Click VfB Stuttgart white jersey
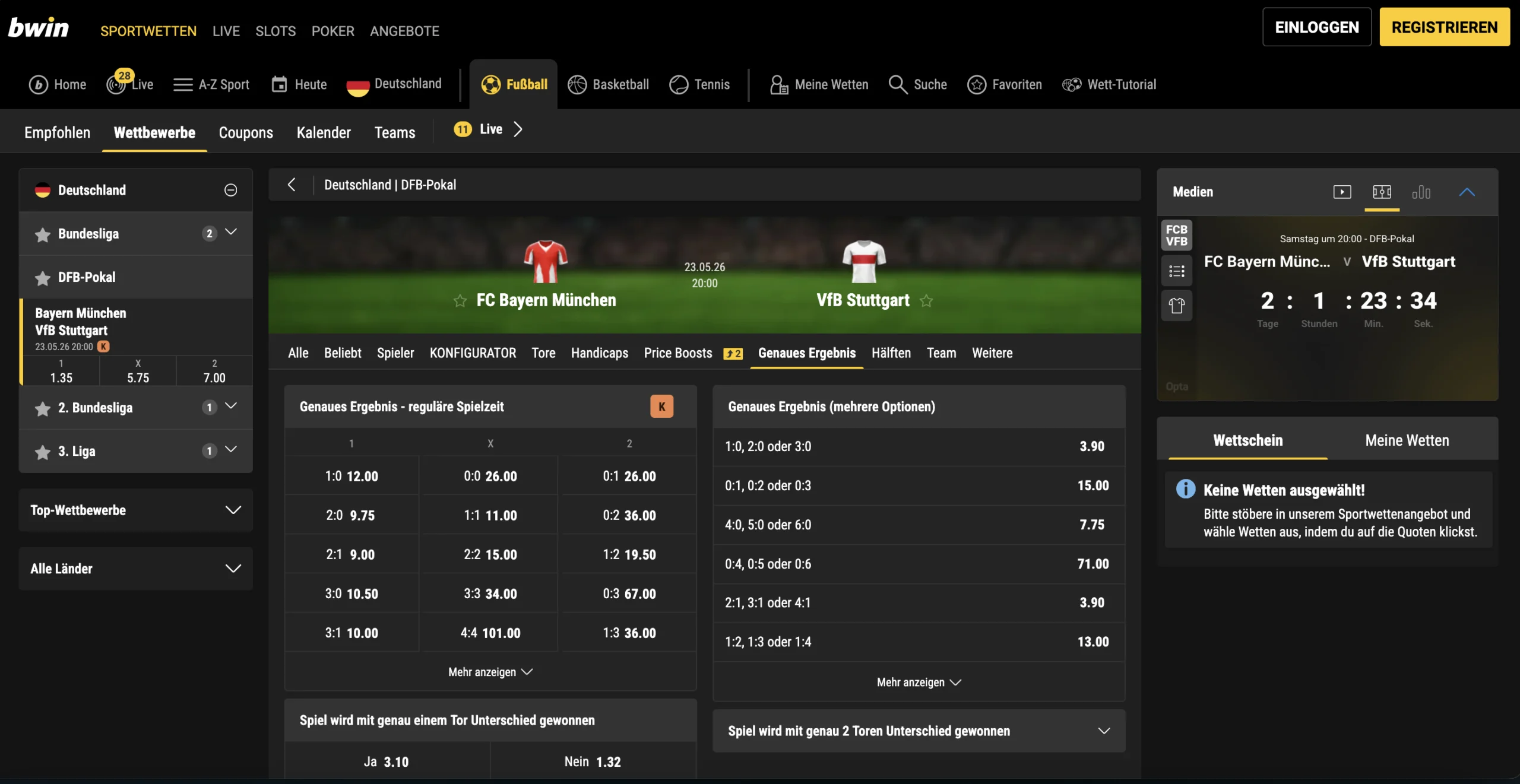 (x=864, y=261)
